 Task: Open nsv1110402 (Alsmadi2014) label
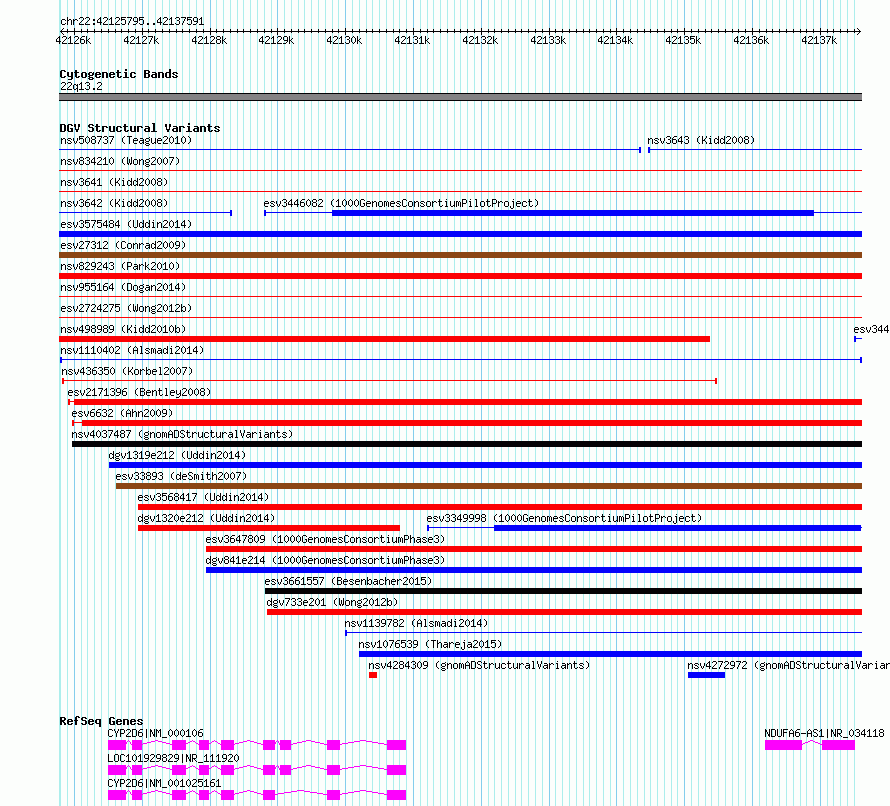(132, 350)
